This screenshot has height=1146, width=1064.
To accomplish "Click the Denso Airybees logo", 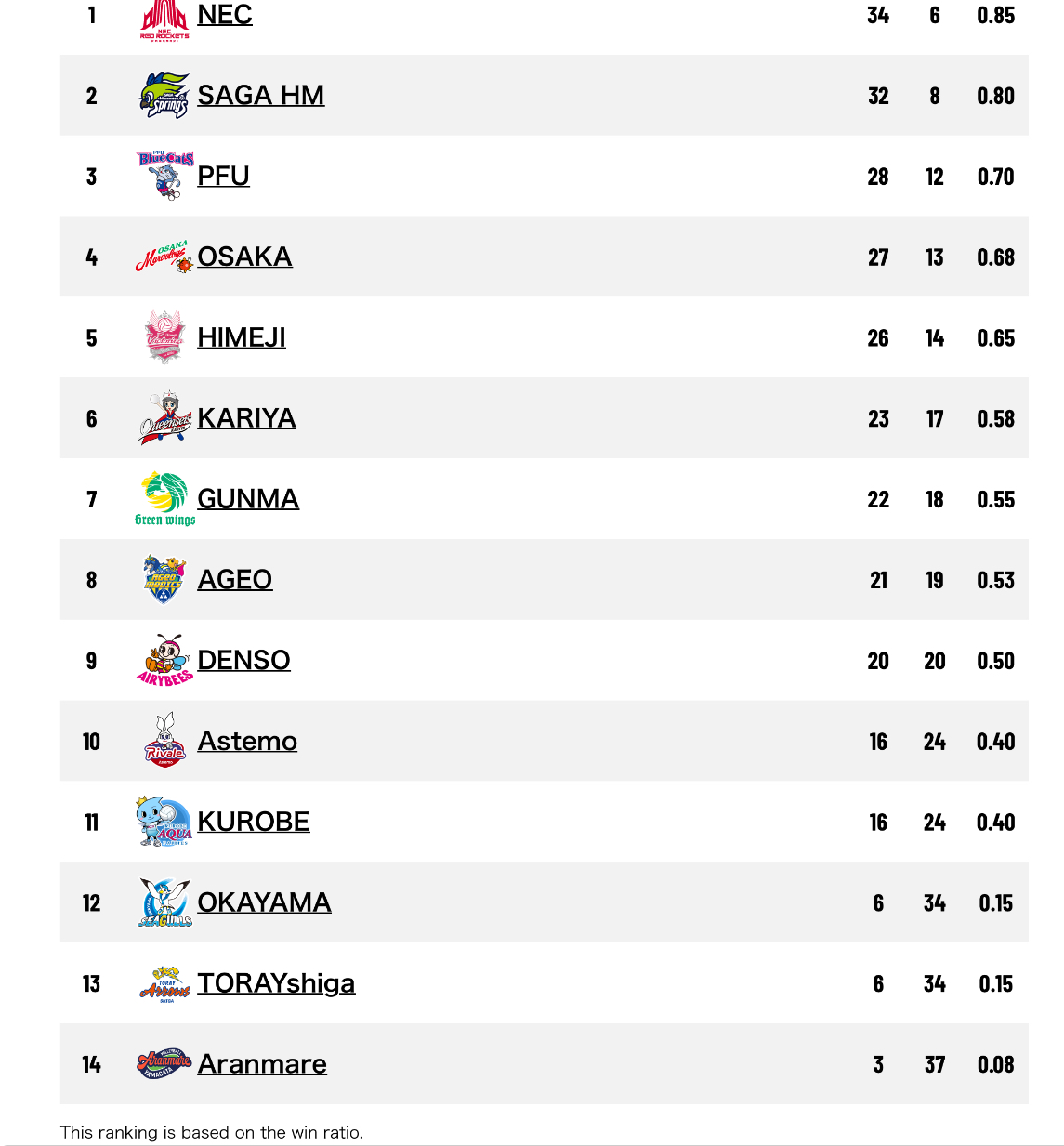I will (x=164, y=660).
